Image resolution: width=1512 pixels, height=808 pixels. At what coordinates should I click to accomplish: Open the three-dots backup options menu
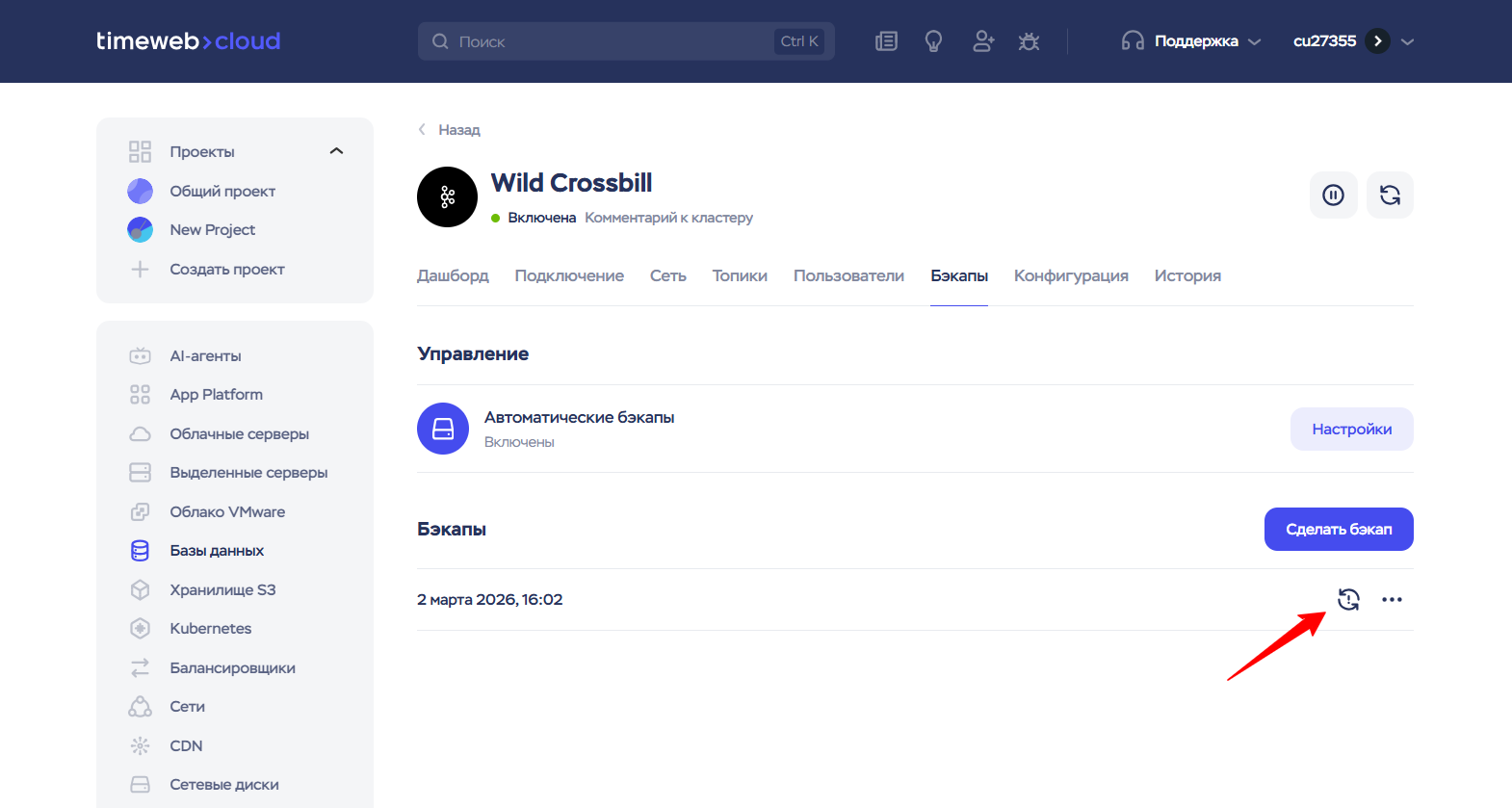click(1392, 599)
